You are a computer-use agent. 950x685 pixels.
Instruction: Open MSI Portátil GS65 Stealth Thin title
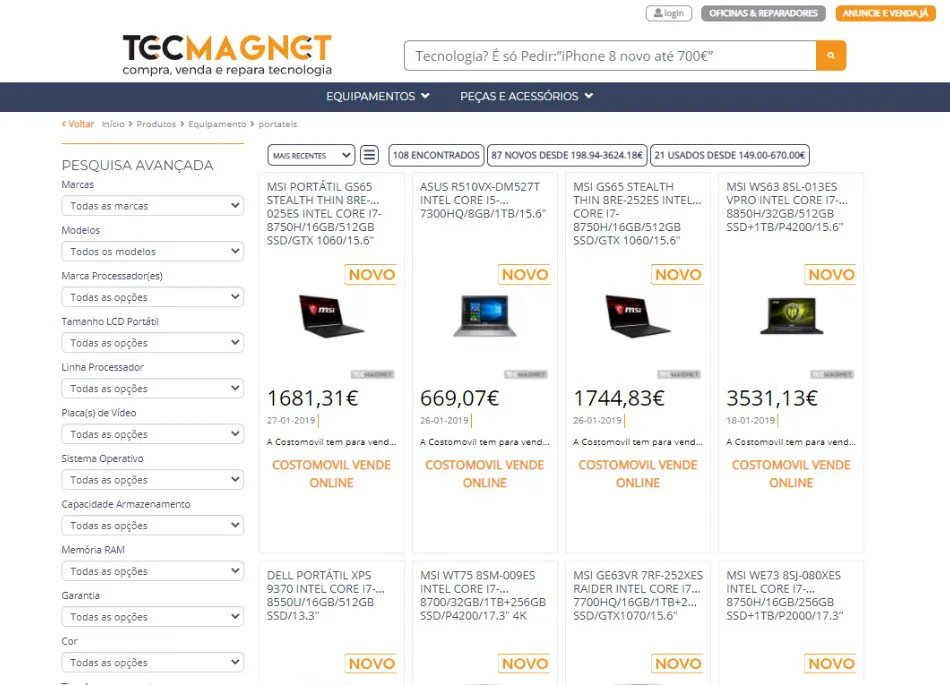pyautogui.click(x=325, y=213)
